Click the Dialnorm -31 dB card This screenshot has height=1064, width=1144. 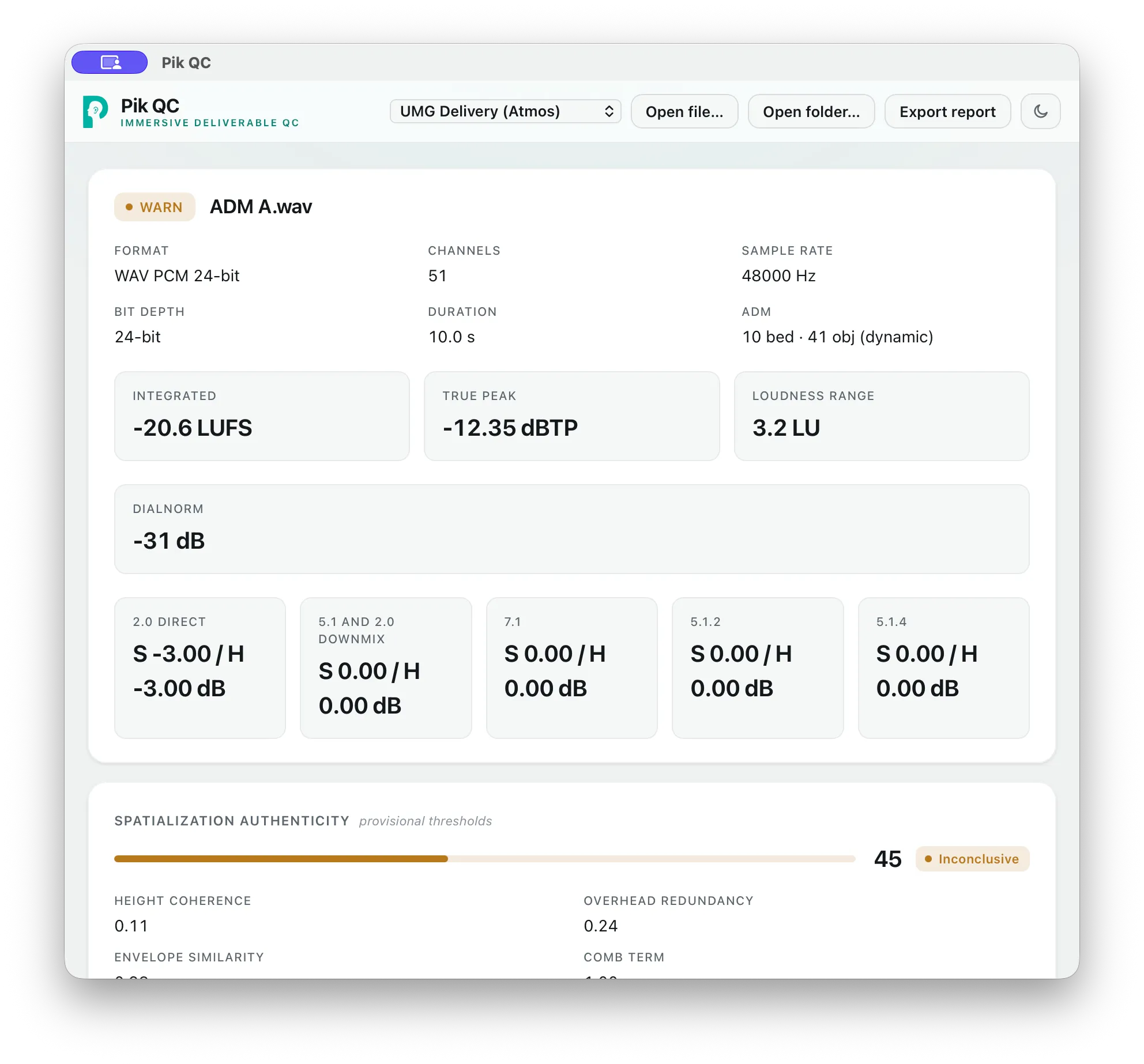pyautogui.click(x=571, y=529)
